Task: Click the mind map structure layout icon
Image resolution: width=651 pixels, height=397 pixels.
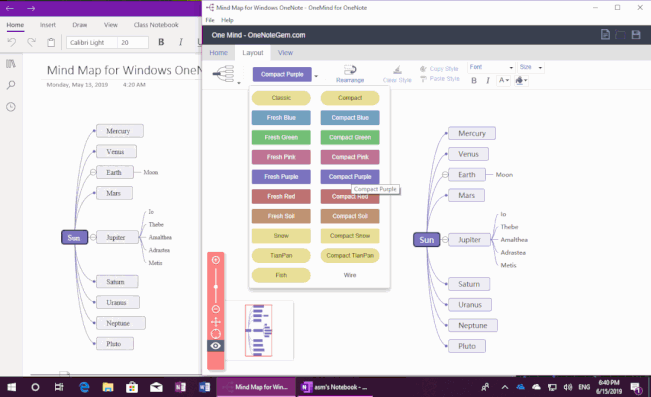Action: [x=224, y=74]
